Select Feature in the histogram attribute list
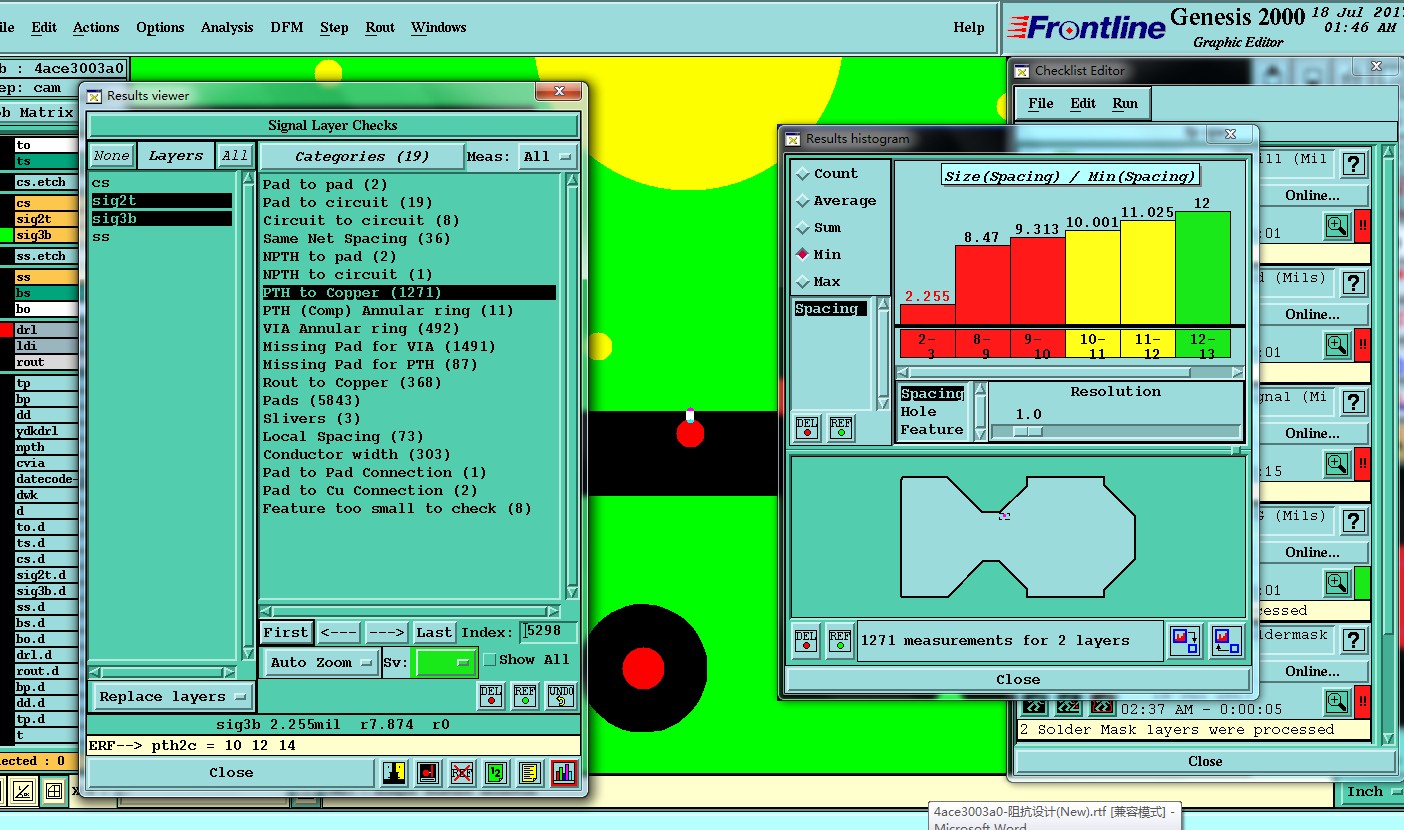 (x=931, y=429)
